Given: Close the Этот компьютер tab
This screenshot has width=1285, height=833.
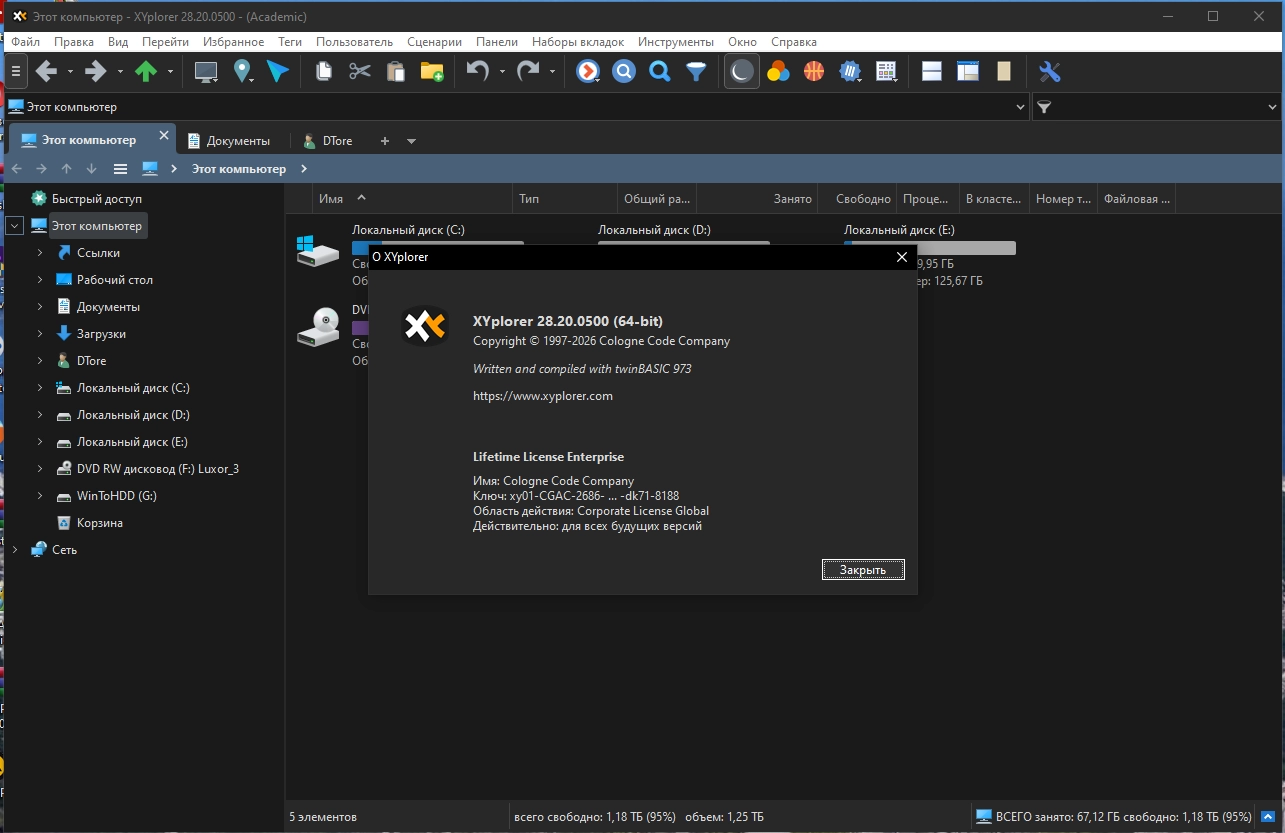Looking at the screenshot, I should (x=163, y=136).
